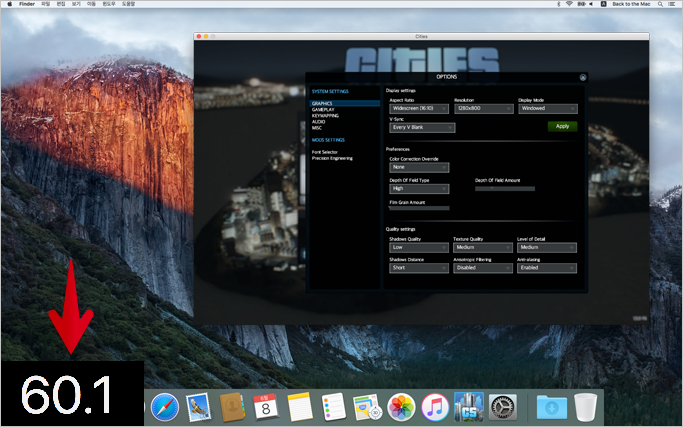
Task: Open the 이동 (Go) menu
Action: pos(91,4)
